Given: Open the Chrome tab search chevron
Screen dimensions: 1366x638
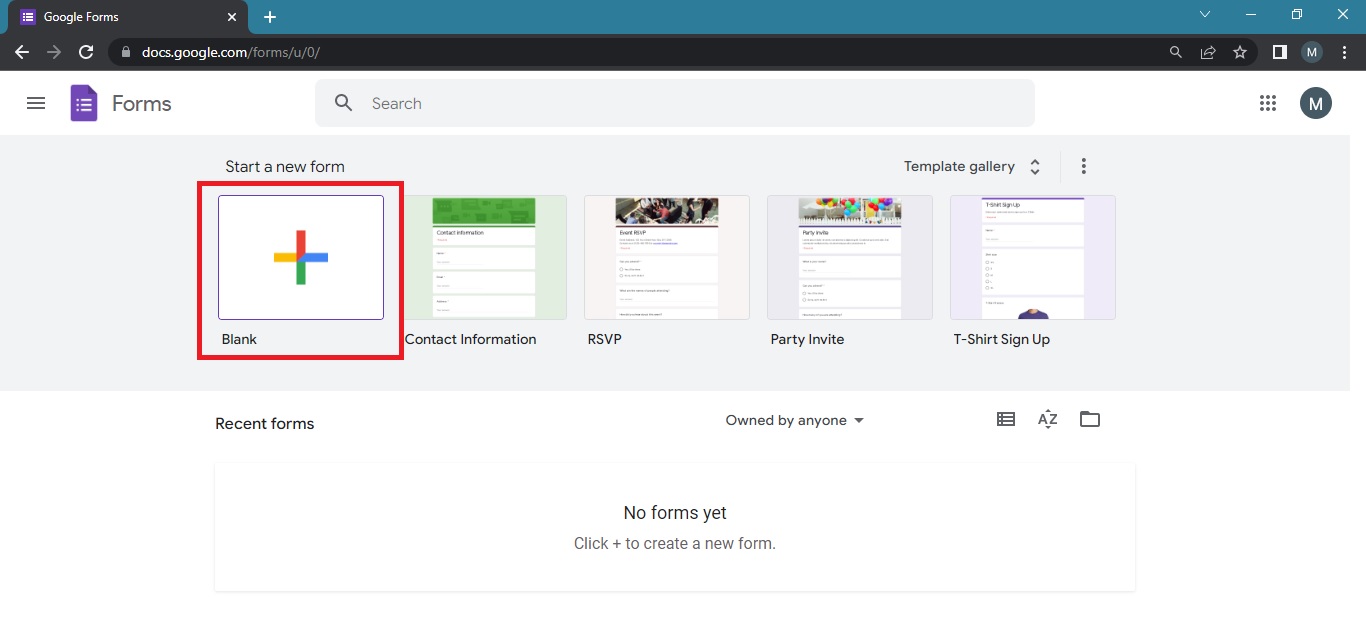Looking at the screenshot, I should (x=1205, y=15).
